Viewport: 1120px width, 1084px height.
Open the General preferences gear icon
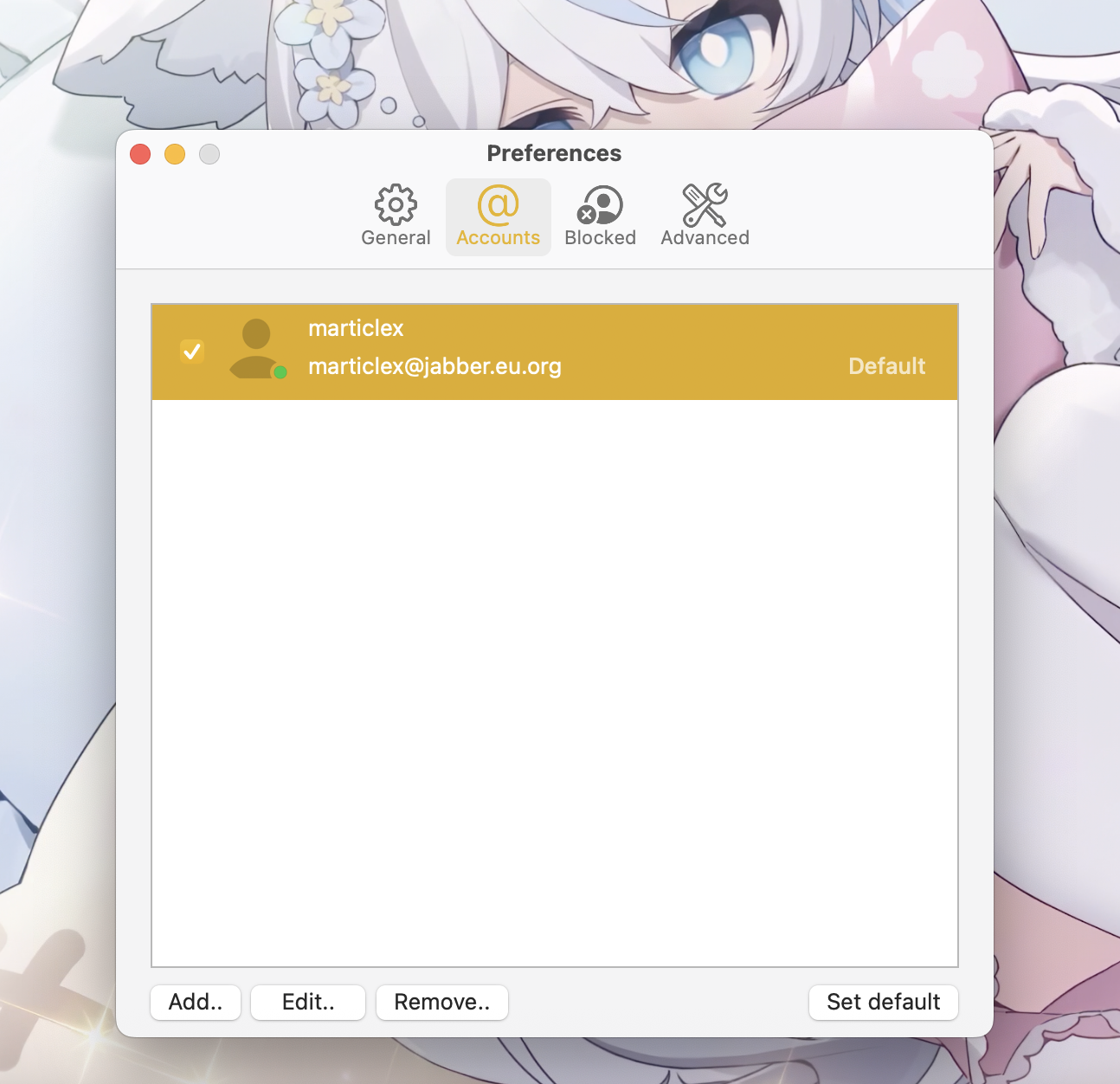click(x=396, y=205)
